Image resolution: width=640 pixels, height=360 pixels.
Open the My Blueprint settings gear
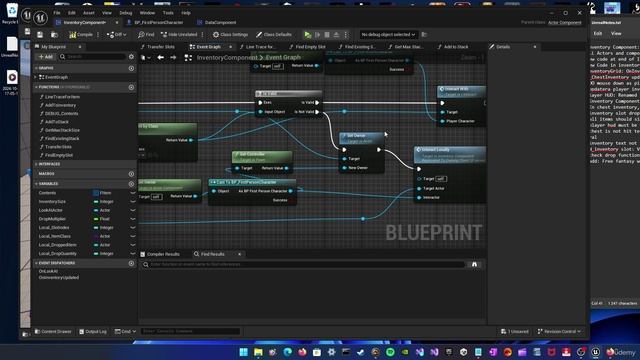pyautogui.click(x=131, y=57)
